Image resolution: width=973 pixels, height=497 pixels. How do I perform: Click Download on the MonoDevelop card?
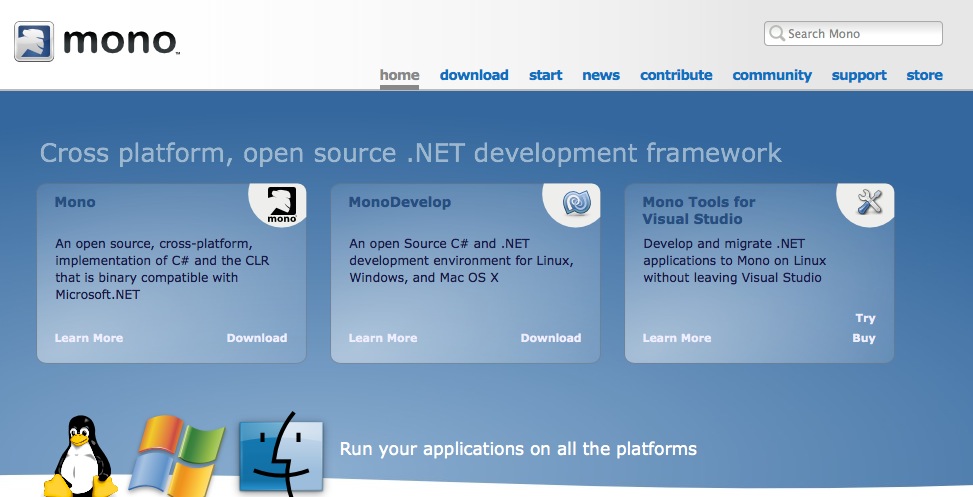click(551, 338)
